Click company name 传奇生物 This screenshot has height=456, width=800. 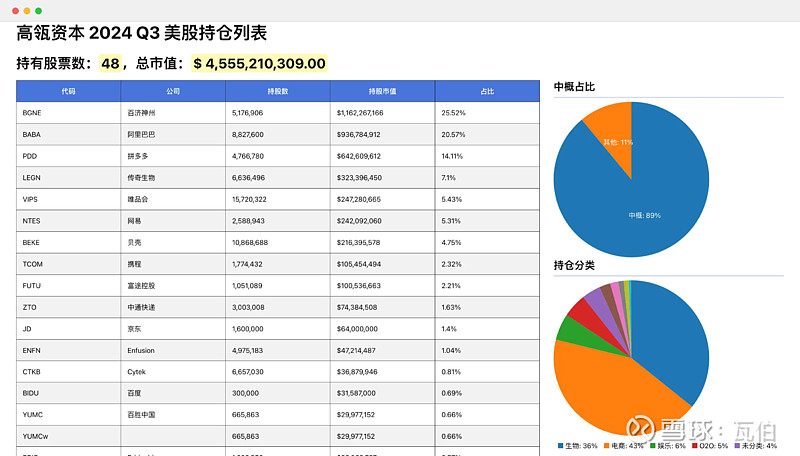pos(141,178)
